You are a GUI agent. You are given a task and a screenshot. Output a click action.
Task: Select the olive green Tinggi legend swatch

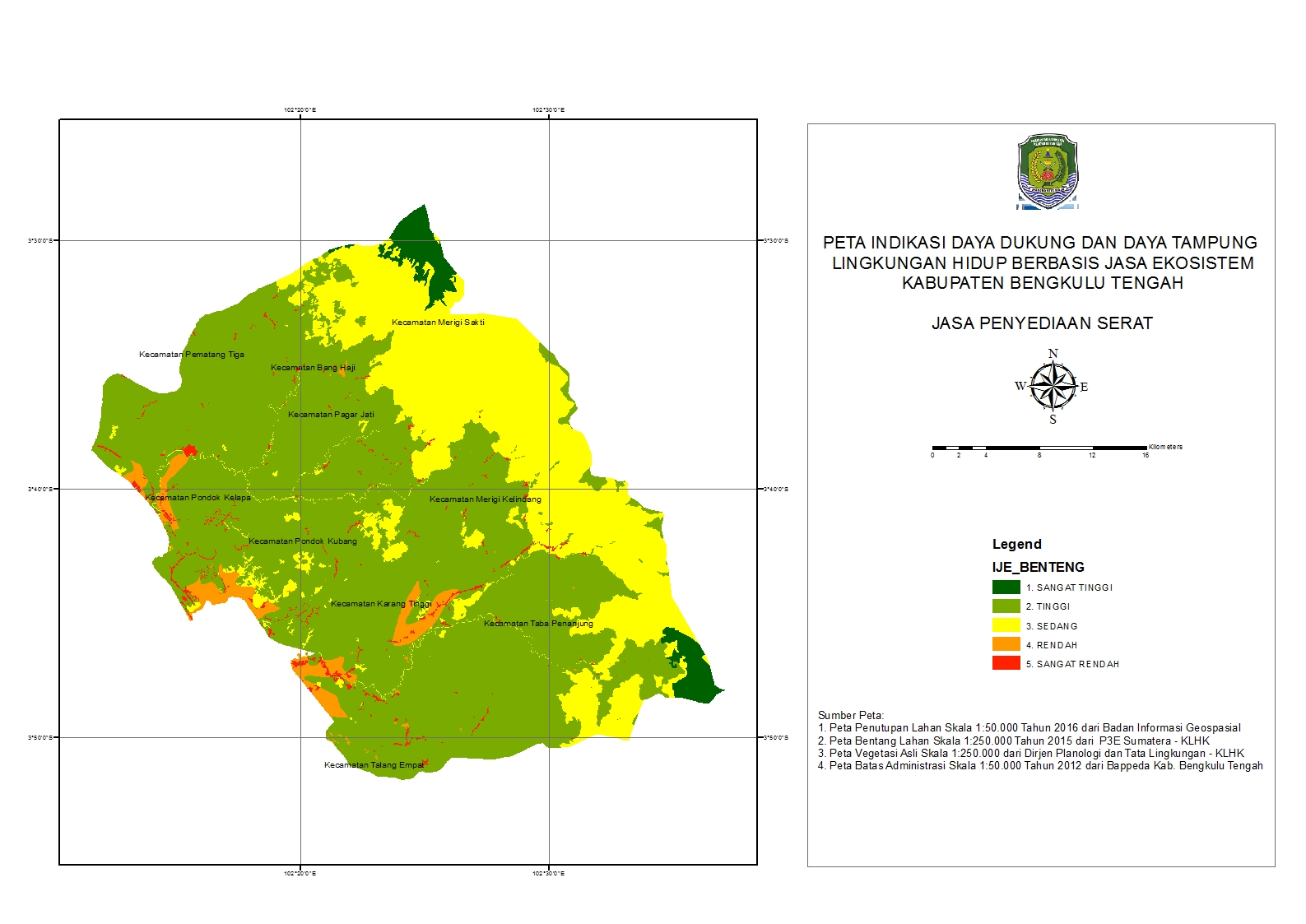pos(1006,606)
